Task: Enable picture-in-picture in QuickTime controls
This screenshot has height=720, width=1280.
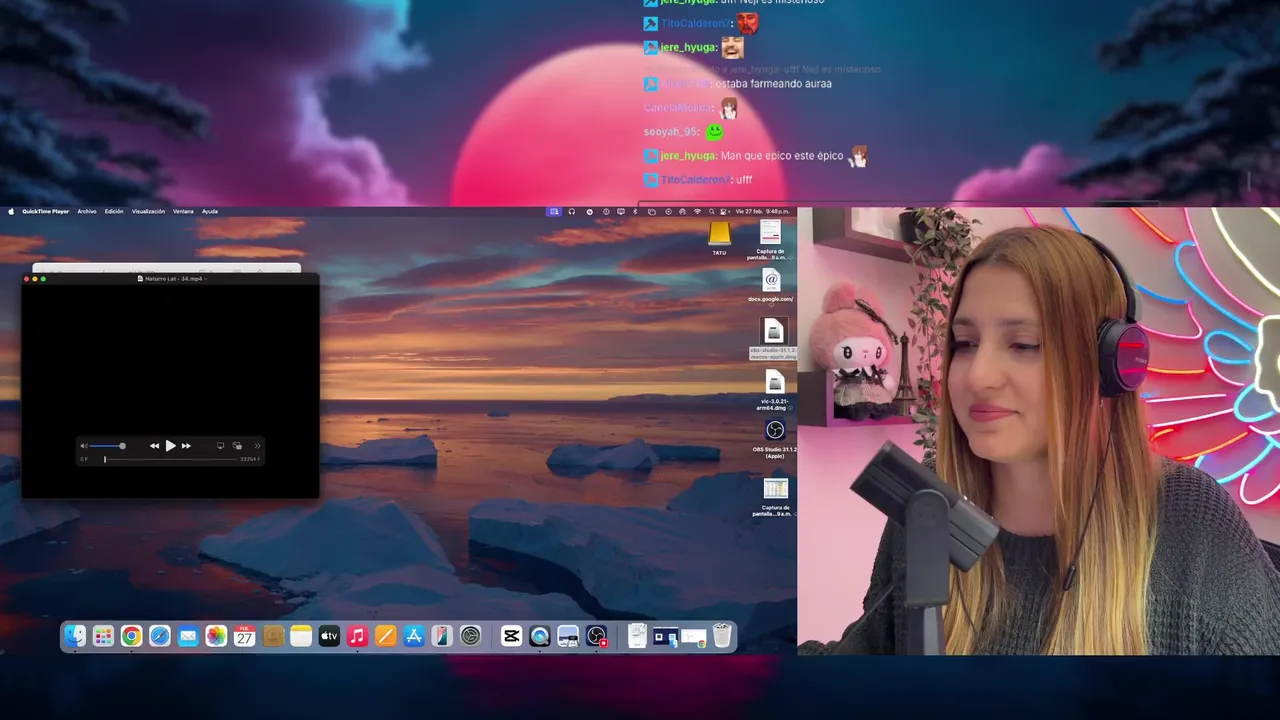Action: [237, 446]
